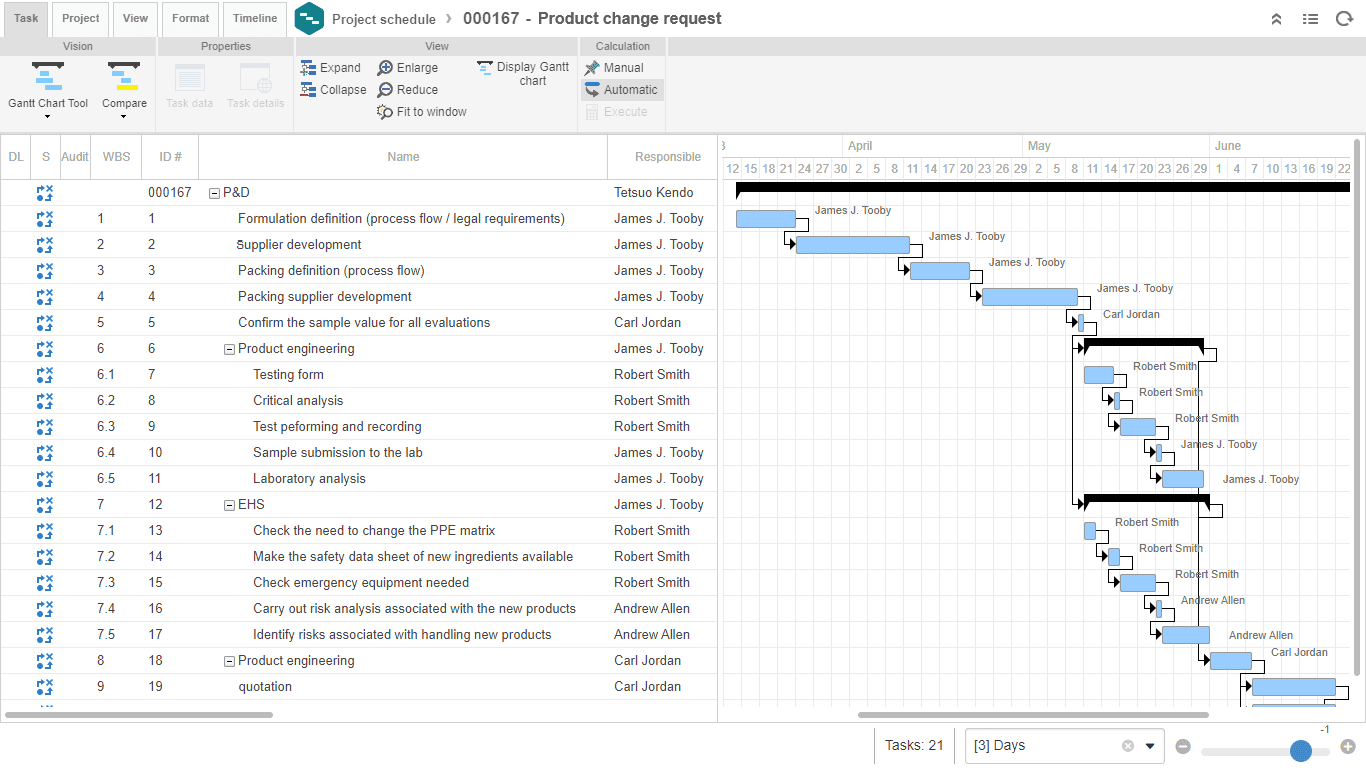
Task: Activate Fit to window
Action: tap(421, 111)
